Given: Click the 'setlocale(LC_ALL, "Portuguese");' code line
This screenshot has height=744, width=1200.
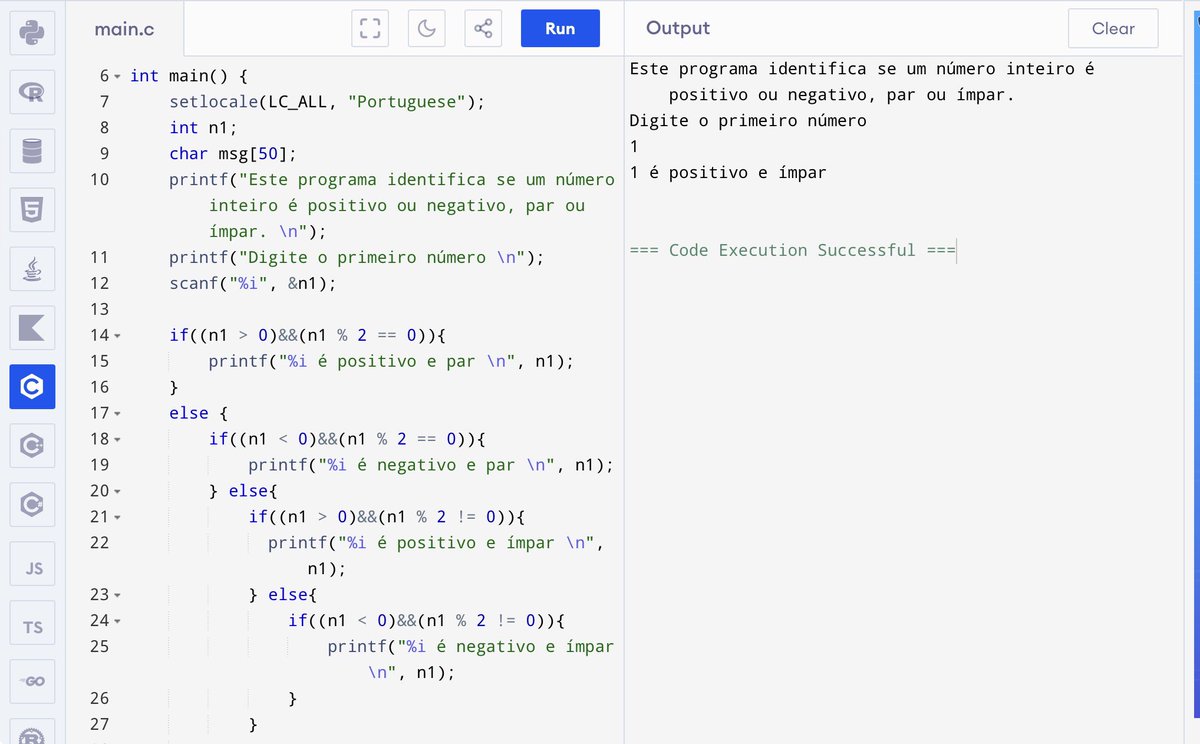Looking at the screenshot, I should 327,101.
